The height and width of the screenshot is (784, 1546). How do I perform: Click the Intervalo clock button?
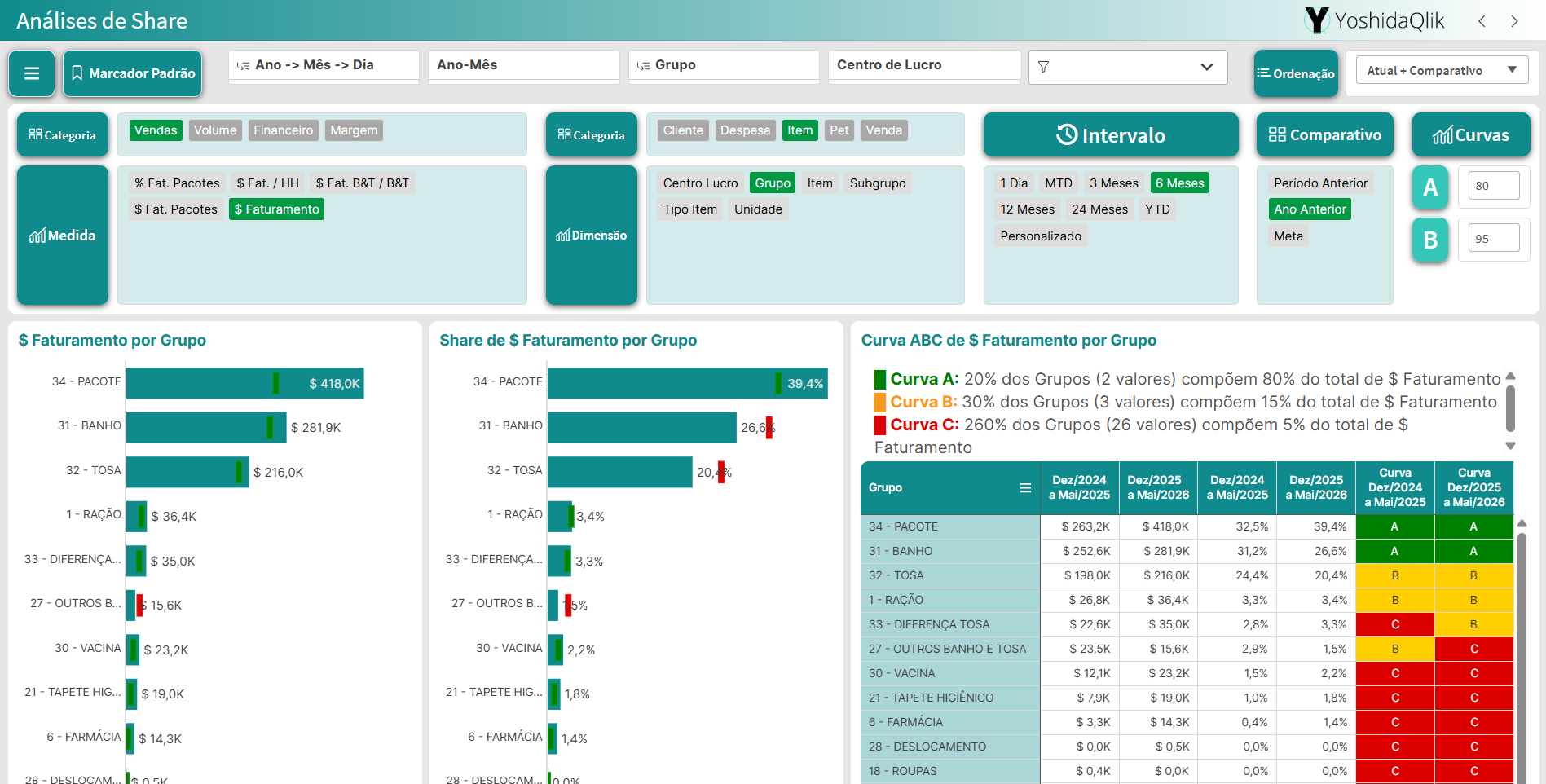pos(1111,134)
